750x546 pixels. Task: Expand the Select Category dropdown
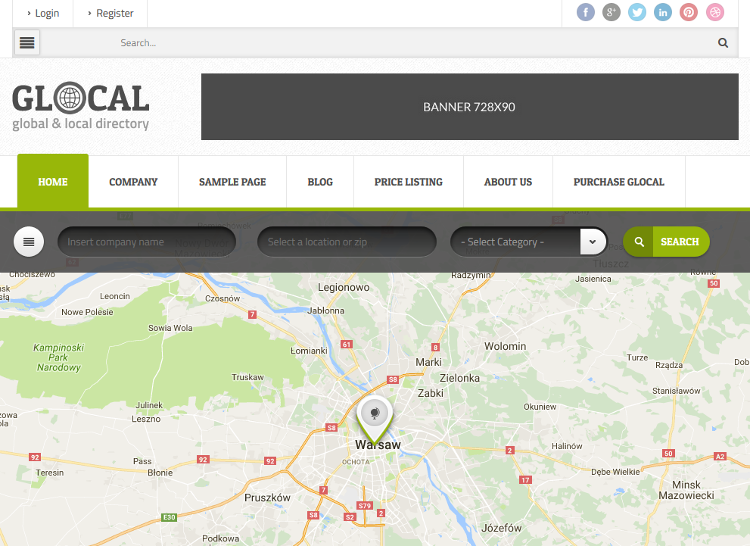pos(529,242)
